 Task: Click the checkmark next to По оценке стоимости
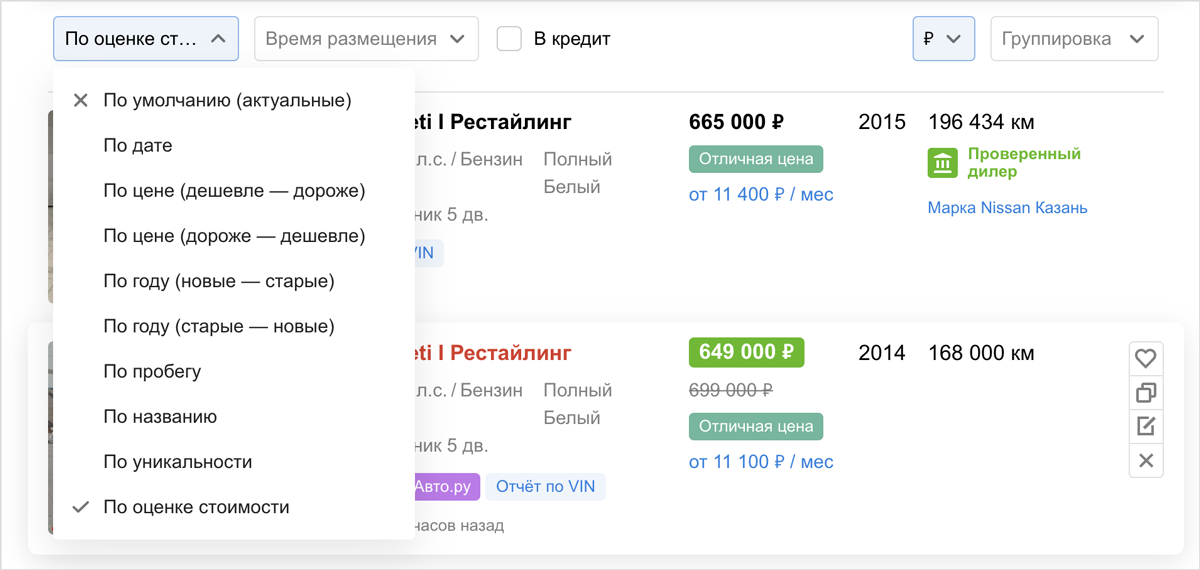click(x=81, y=507)
